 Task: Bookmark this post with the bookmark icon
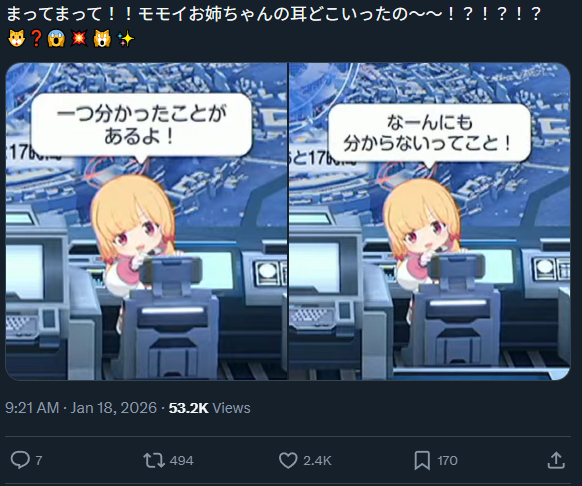422,460
